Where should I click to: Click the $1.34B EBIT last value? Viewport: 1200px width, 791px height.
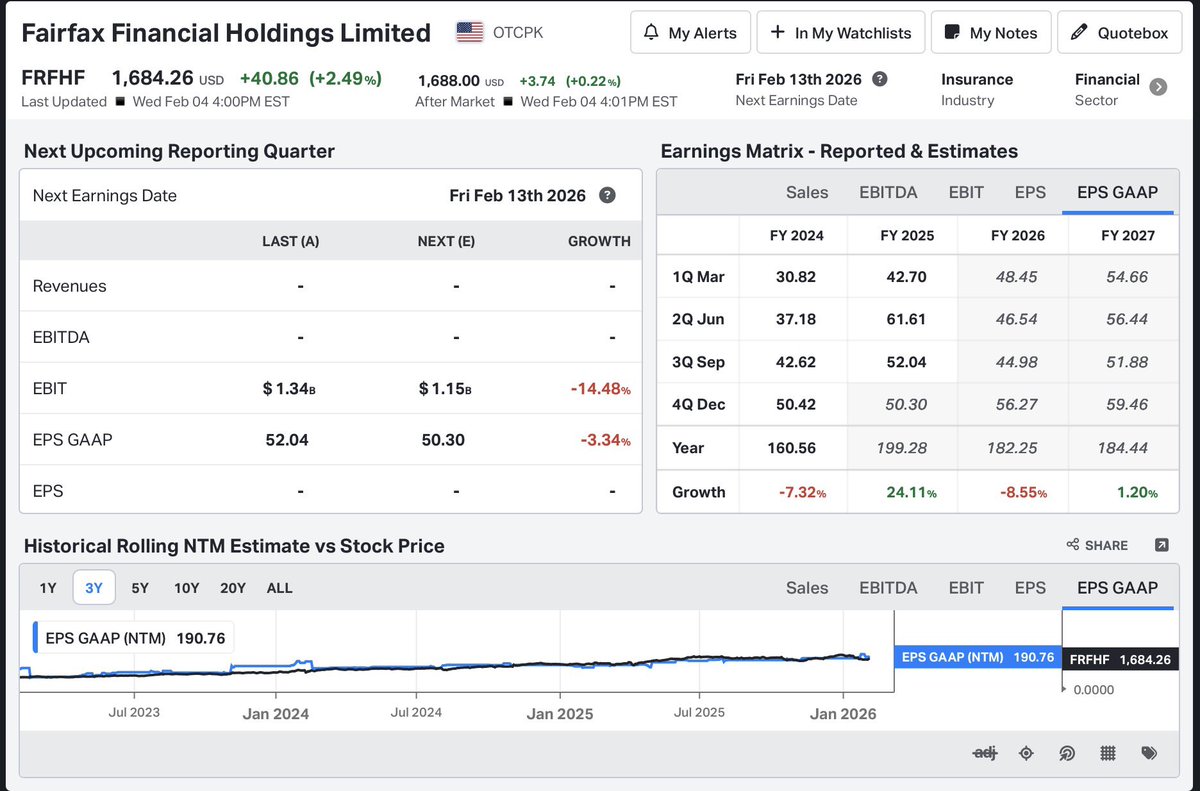tap(289, 388)
